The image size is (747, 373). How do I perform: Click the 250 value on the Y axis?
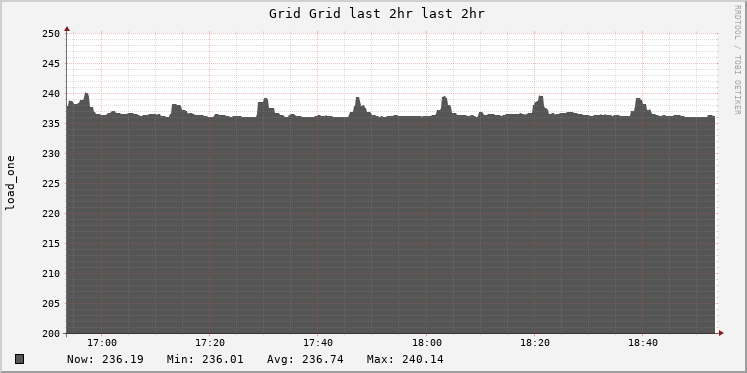tap(51, 34)
